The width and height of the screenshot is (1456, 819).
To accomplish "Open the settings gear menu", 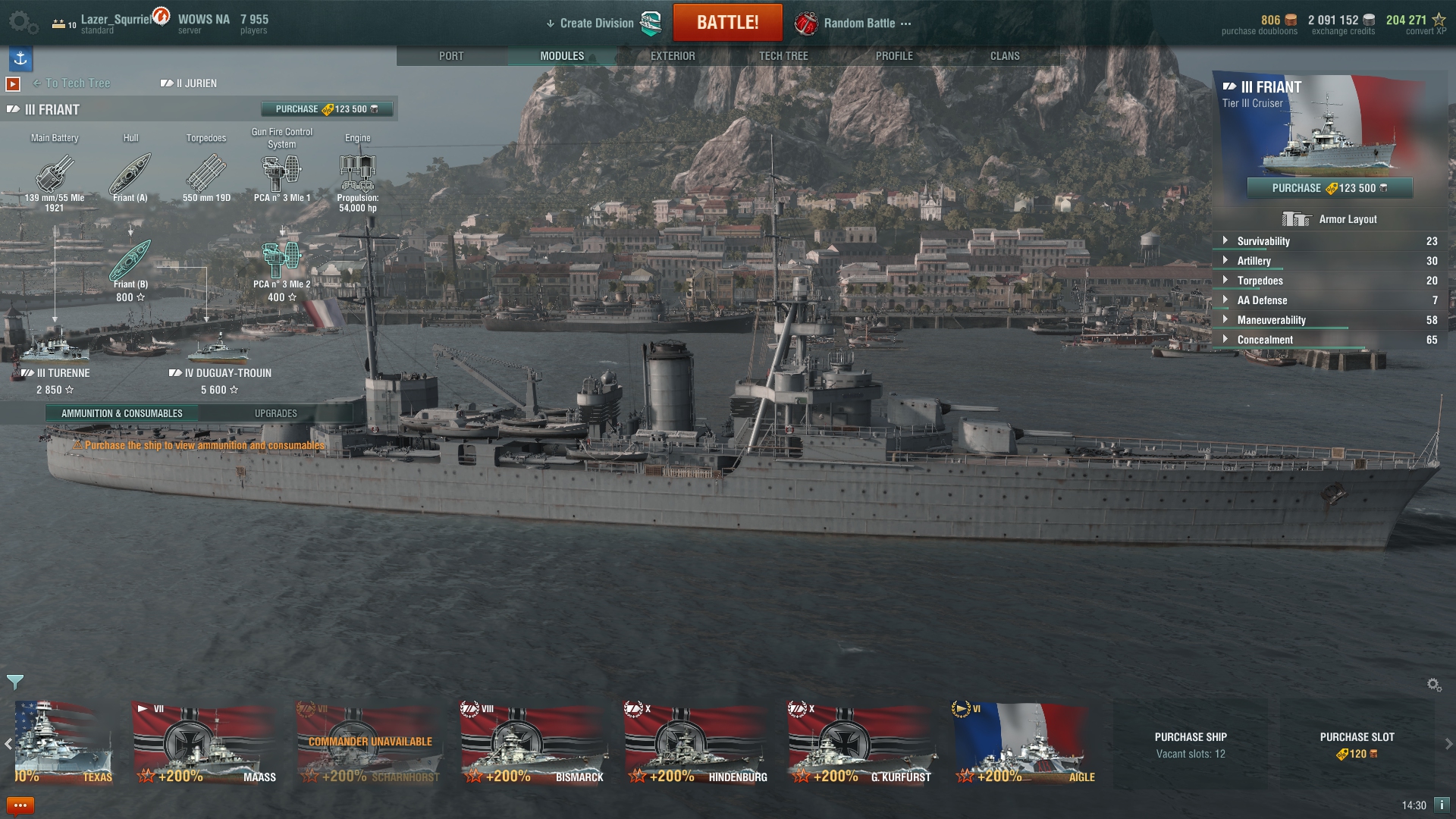I will 23,22.
